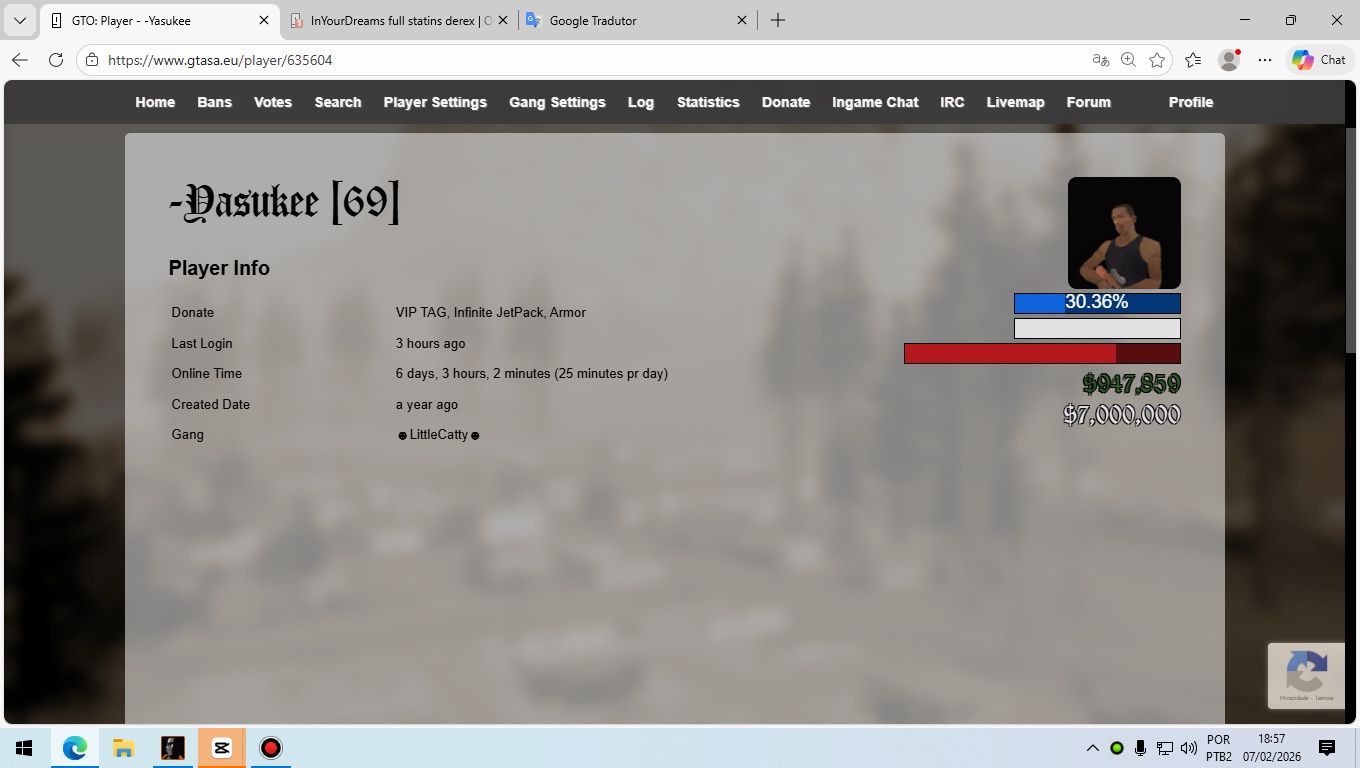Open the zoom magnifier icon in address bar
This screenshot has height=768, width=1360.
coord(1128,60)
